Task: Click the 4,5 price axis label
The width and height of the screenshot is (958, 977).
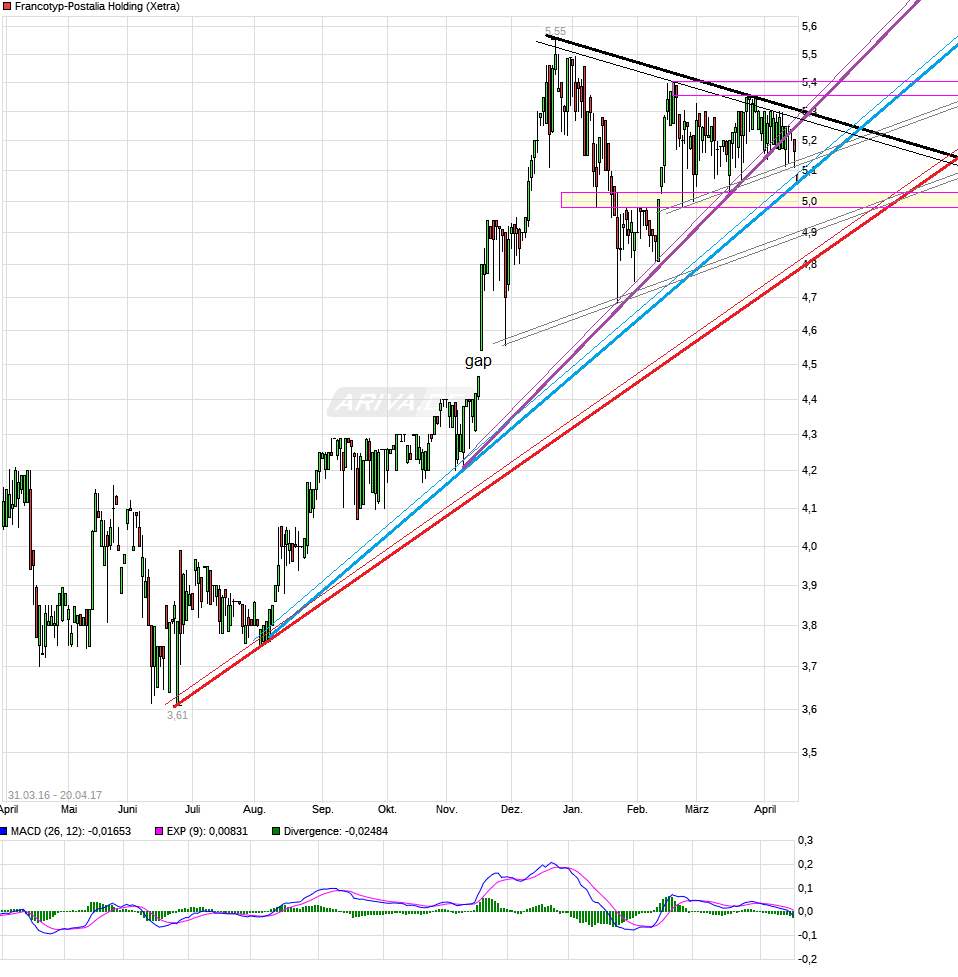Action: point(809,364)
